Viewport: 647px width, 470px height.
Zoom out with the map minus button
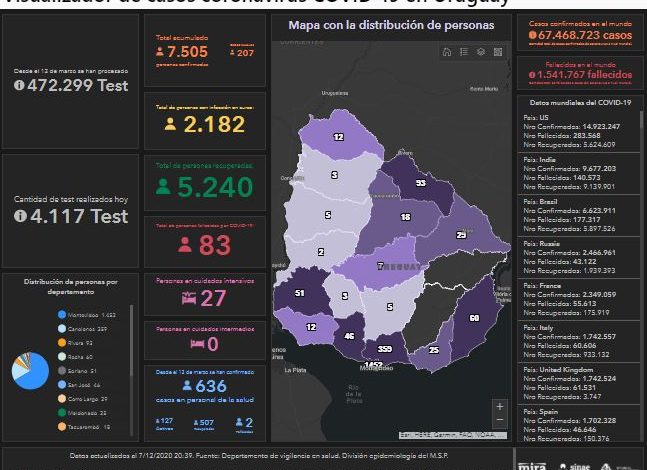(x=500, y=423)
